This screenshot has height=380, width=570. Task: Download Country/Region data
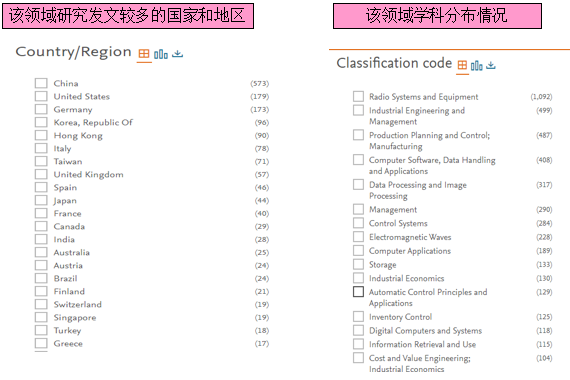(x=177, y=54)
